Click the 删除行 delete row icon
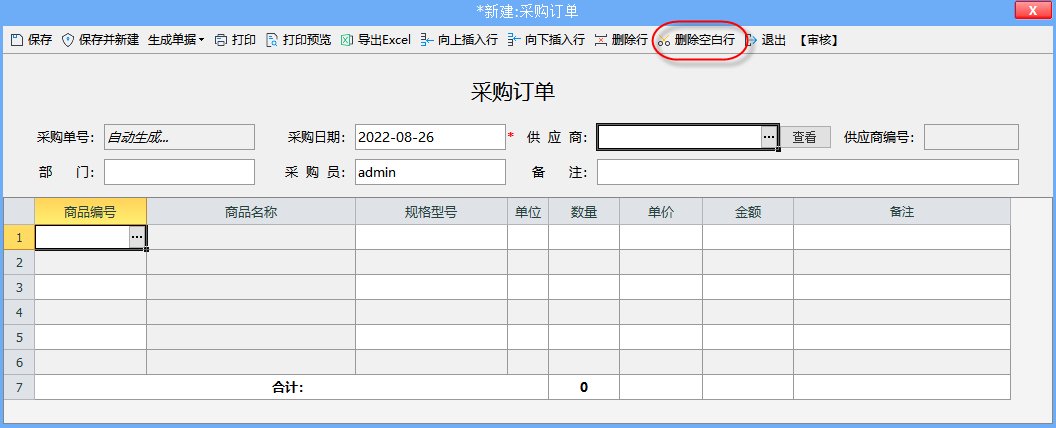 point(601,40)
